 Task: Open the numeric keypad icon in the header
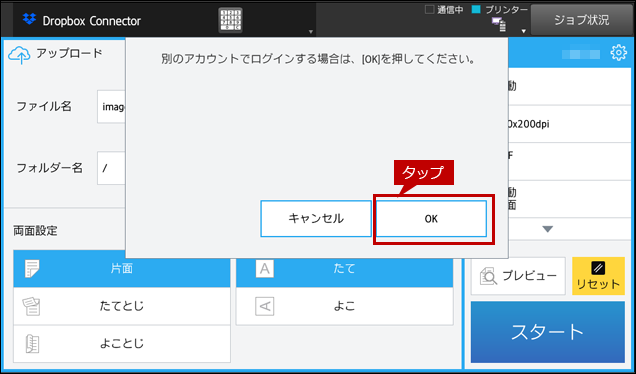point(230,20)
